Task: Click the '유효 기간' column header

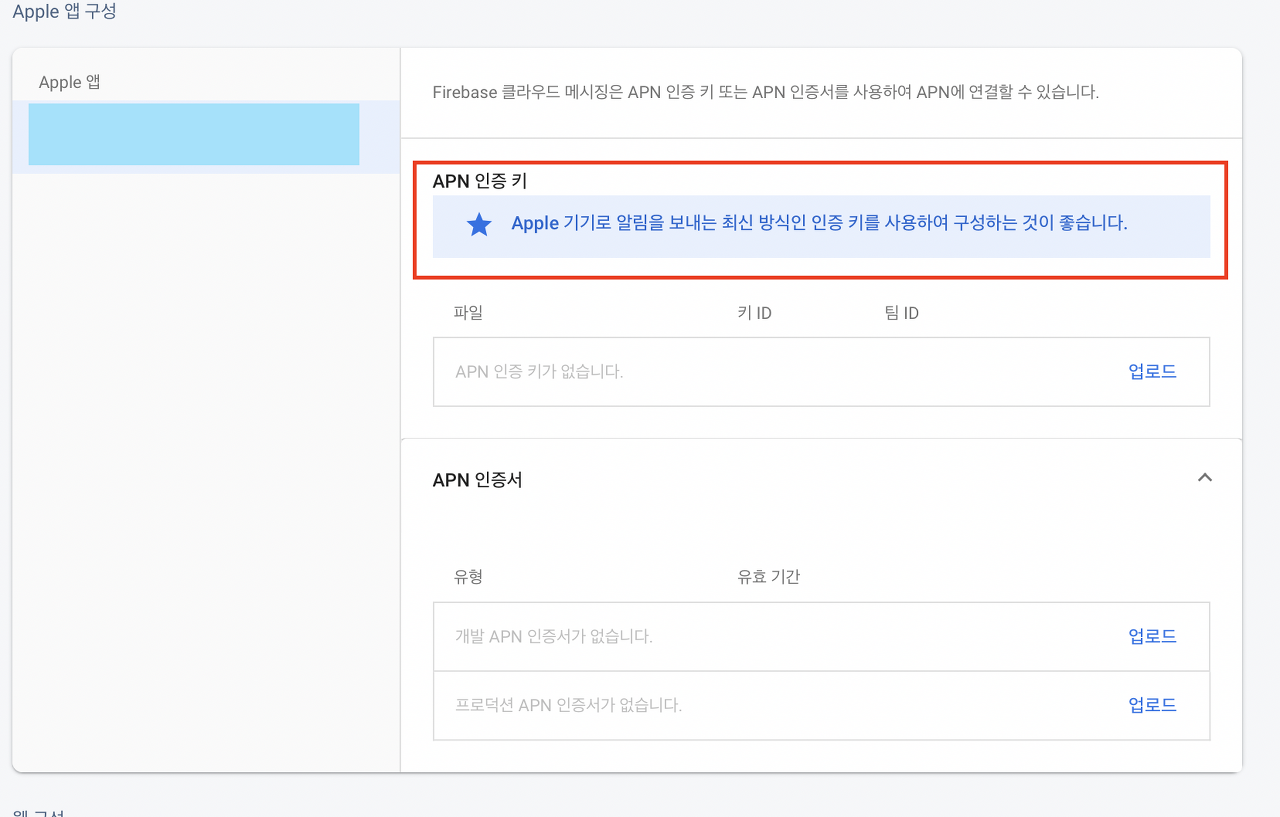Action: point(768,577)
